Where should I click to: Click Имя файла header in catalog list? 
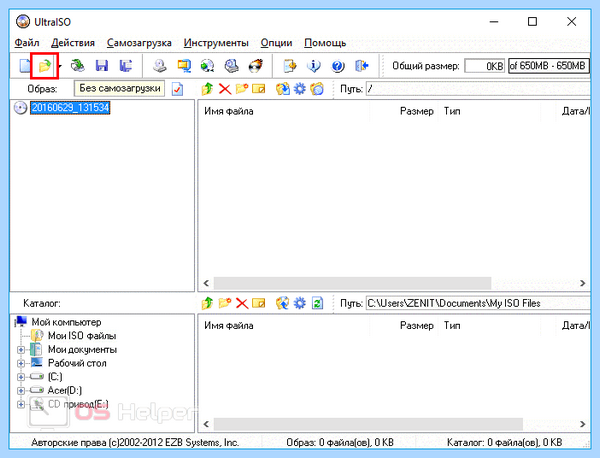click(229, 326)
